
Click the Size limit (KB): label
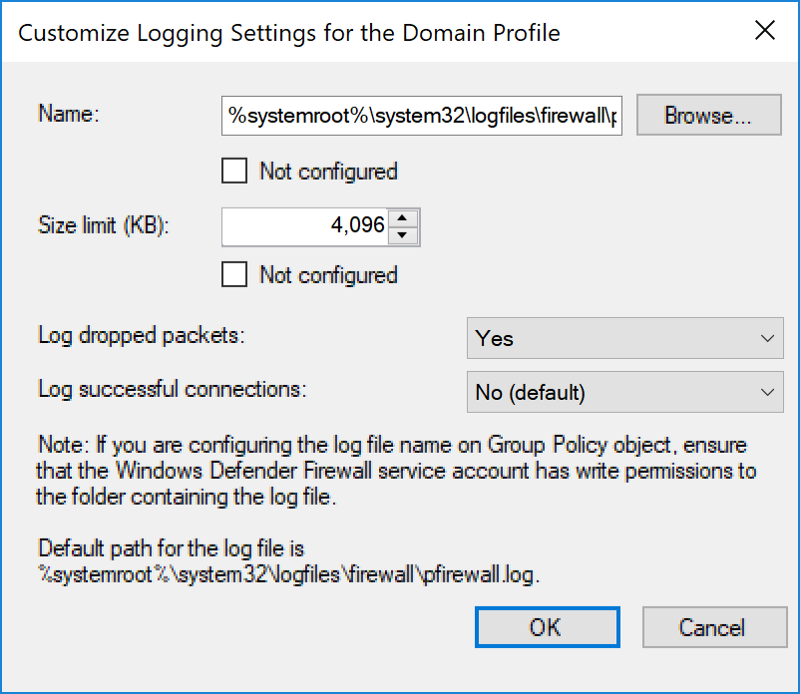coord(103,225)
